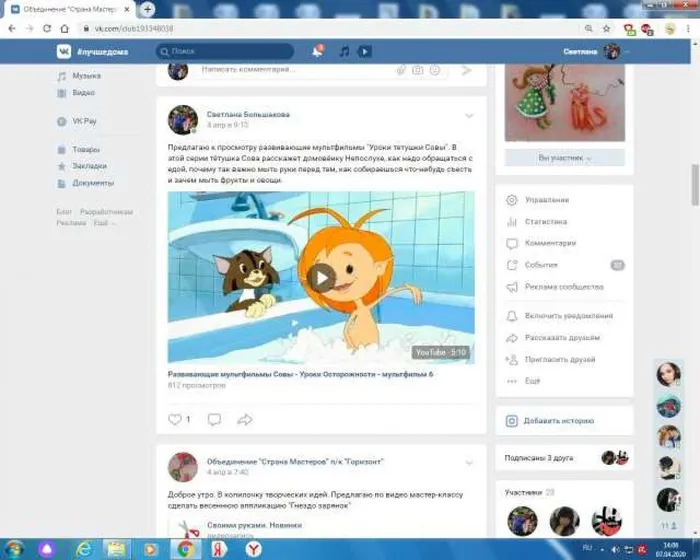700x560 pixels.
Task: Click the browser back arrow
Action: (12, 29)
